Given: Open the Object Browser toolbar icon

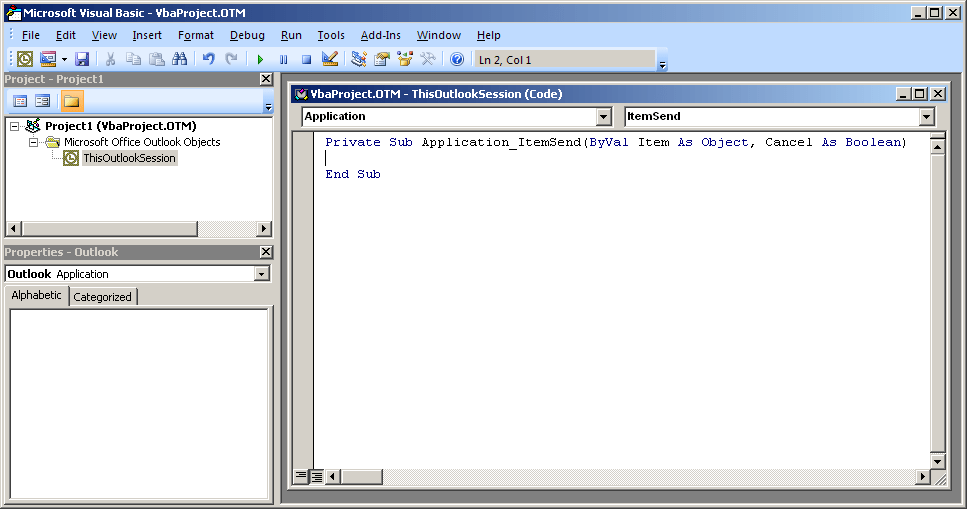Looking at the screenshot, I should [405, 59].
